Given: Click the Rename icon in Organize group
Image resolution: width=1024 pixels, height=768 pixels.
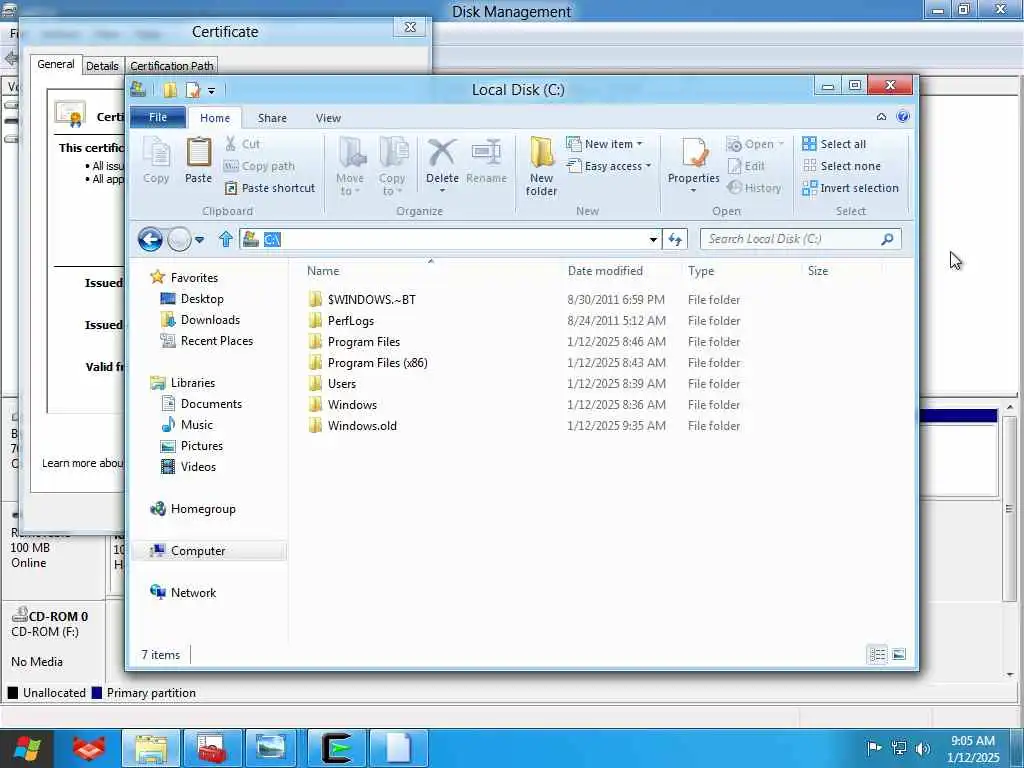Looking at the screenshot, I should (x=487, y=161).
